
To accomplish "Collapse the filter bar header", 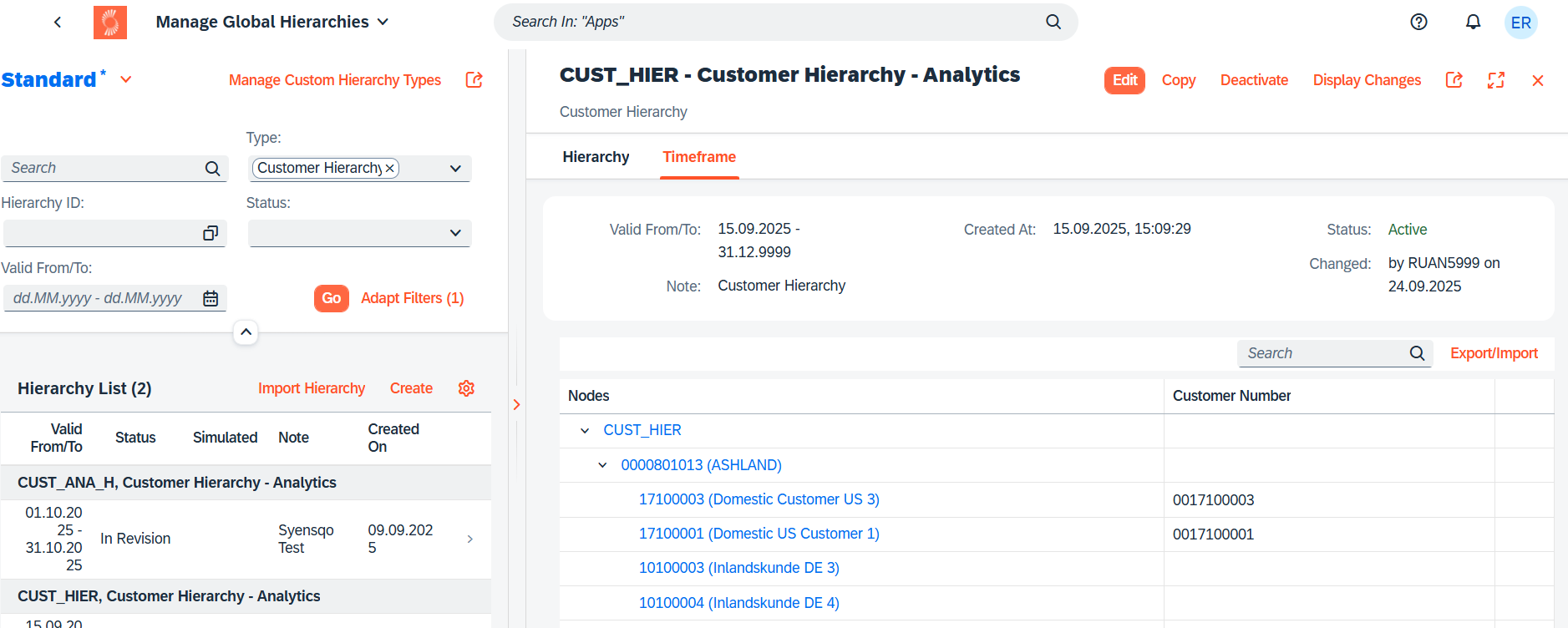I will click(246, 332).
